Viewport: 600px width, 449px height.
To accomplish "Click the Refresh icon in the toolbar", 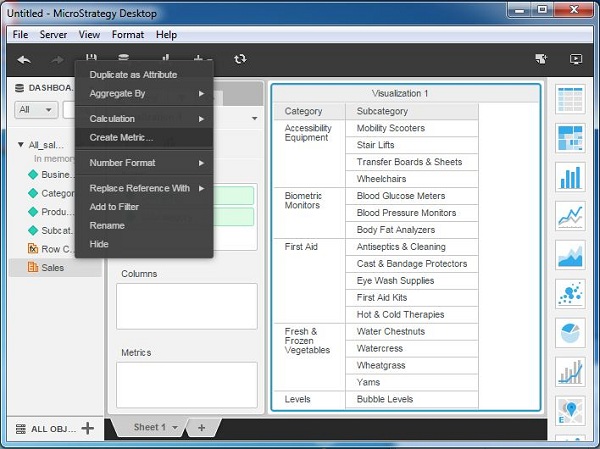I will (x=240, y=60).
